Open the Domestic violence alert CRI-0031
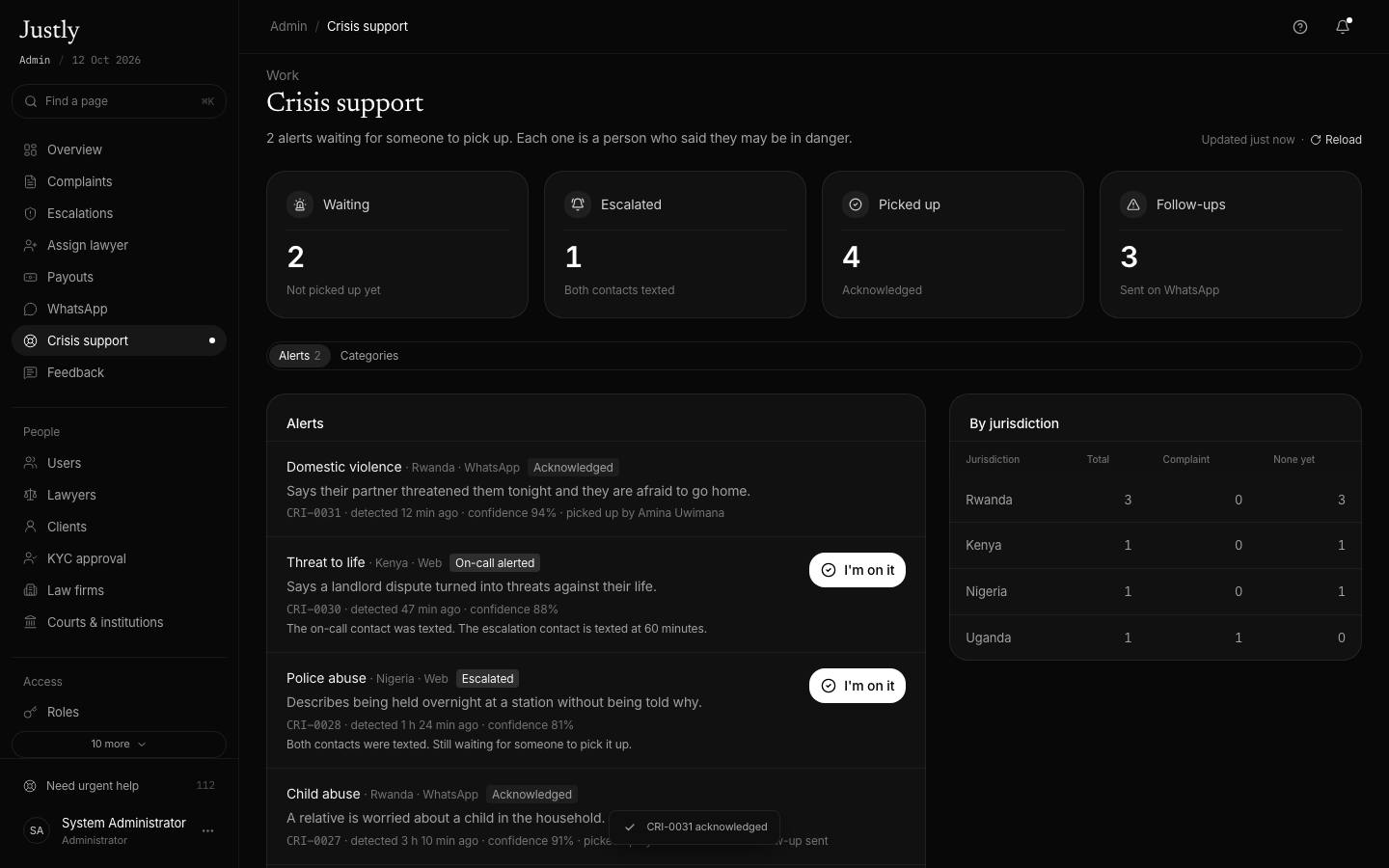The height and width of the screenshot is (868, 1389). [596, 489]
